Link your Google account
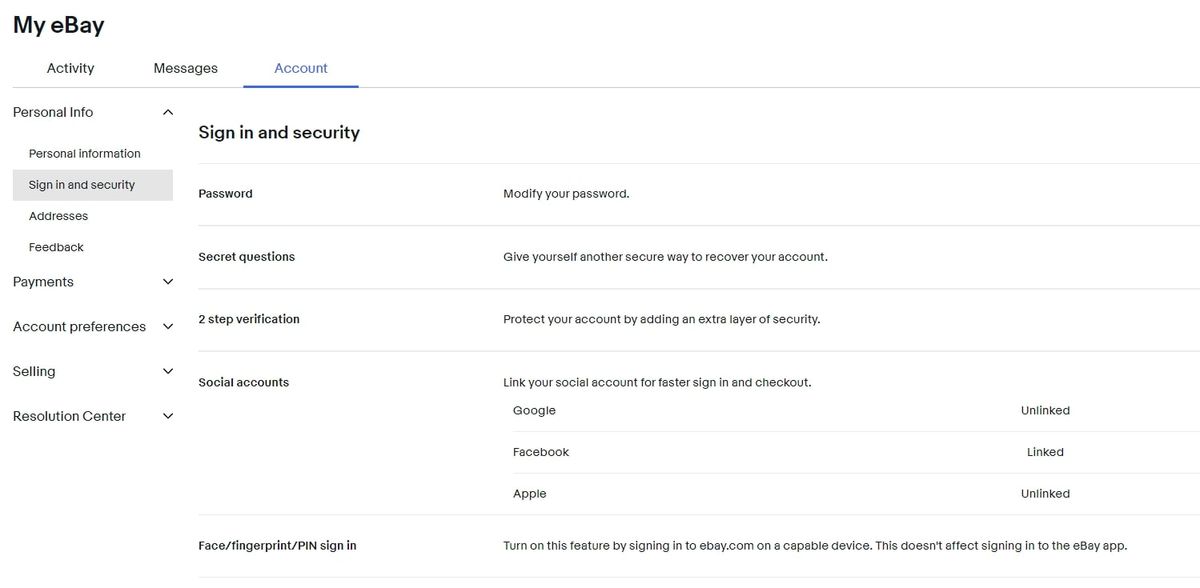This screenshot has width=1200, height=588. click(x=1045, y=410)
